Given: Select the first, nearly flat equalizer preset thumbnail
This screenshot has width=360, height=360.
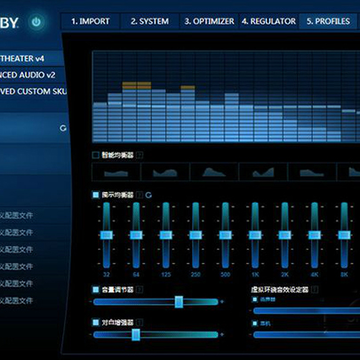Looking at the screenshot, I should coord(116,172).
